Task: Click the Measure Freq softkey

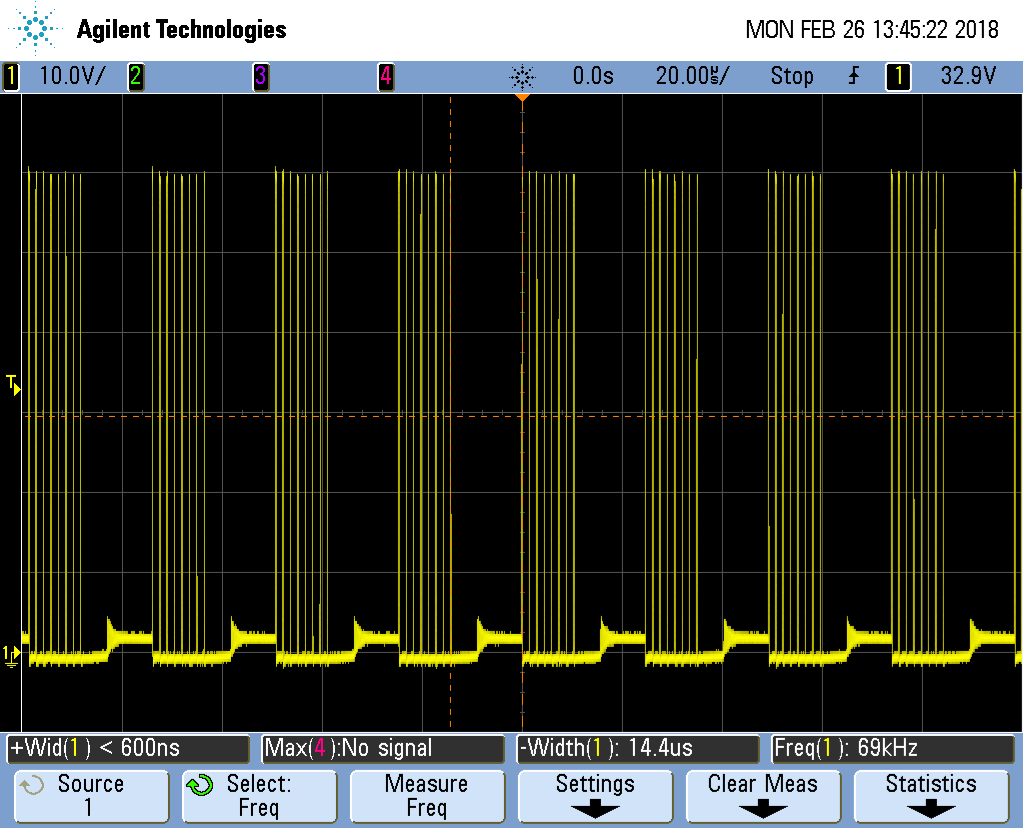Action: pos(427,796)
